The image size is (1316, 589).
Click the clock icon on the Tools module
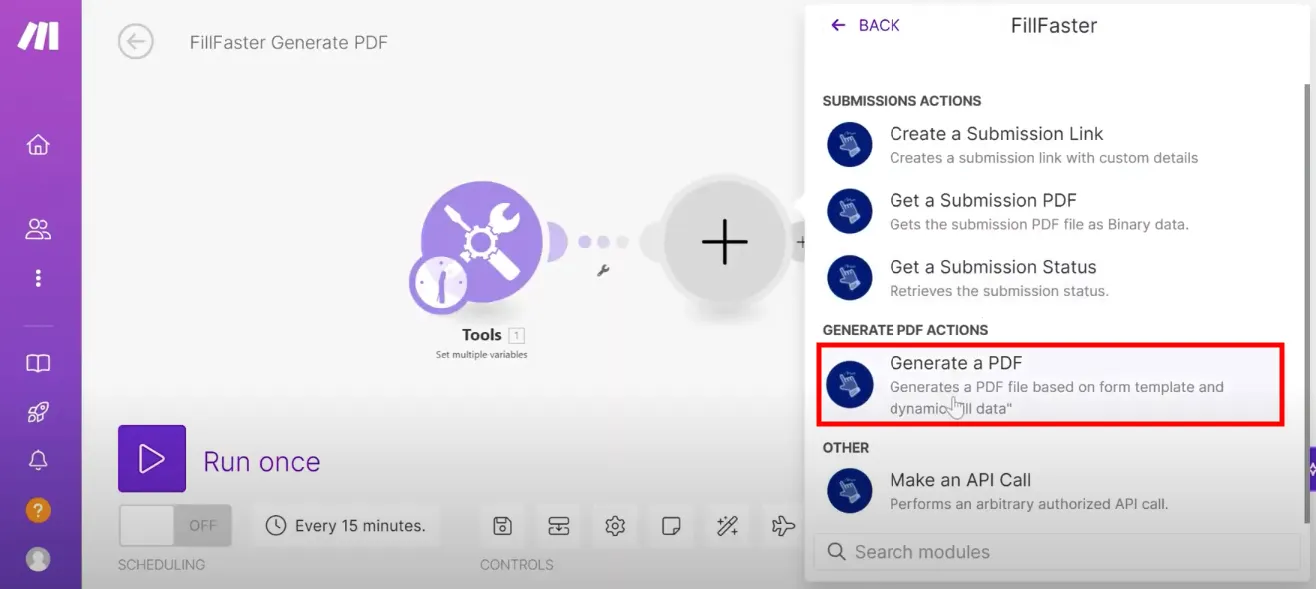[439, 282]
